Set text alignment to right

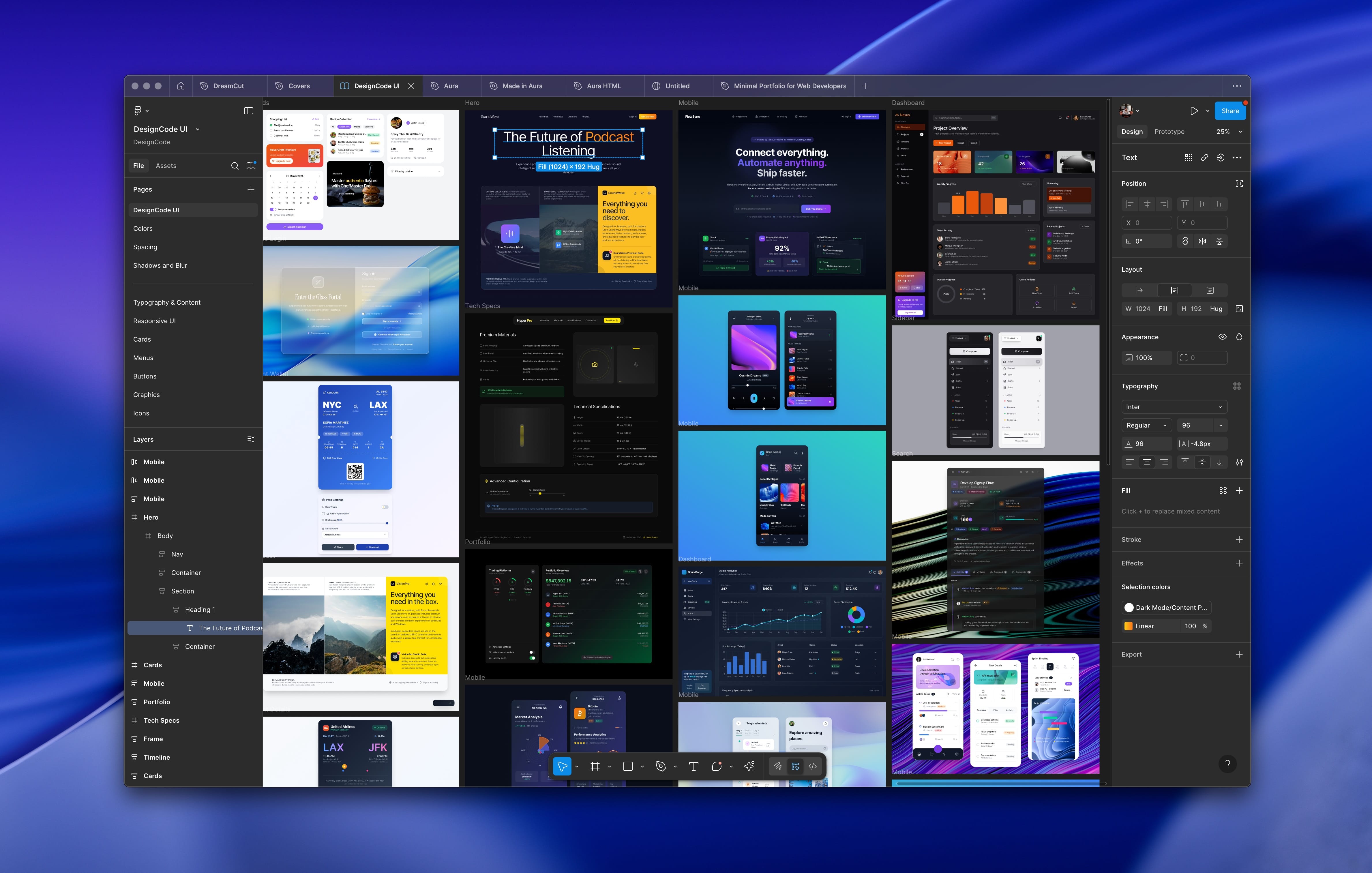1164,462
